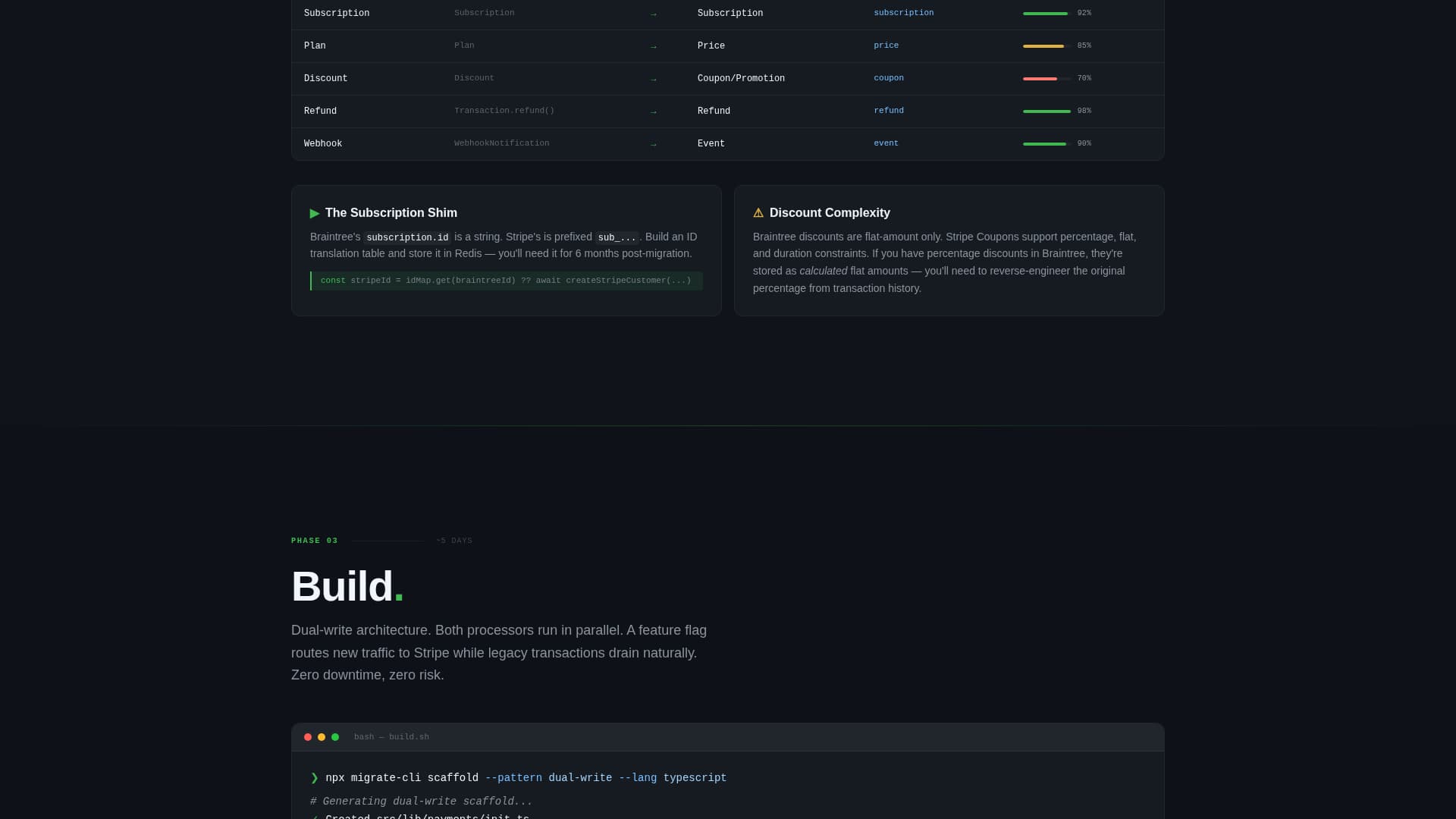Click the green dot in the bash terminal header

coord(335,737)
